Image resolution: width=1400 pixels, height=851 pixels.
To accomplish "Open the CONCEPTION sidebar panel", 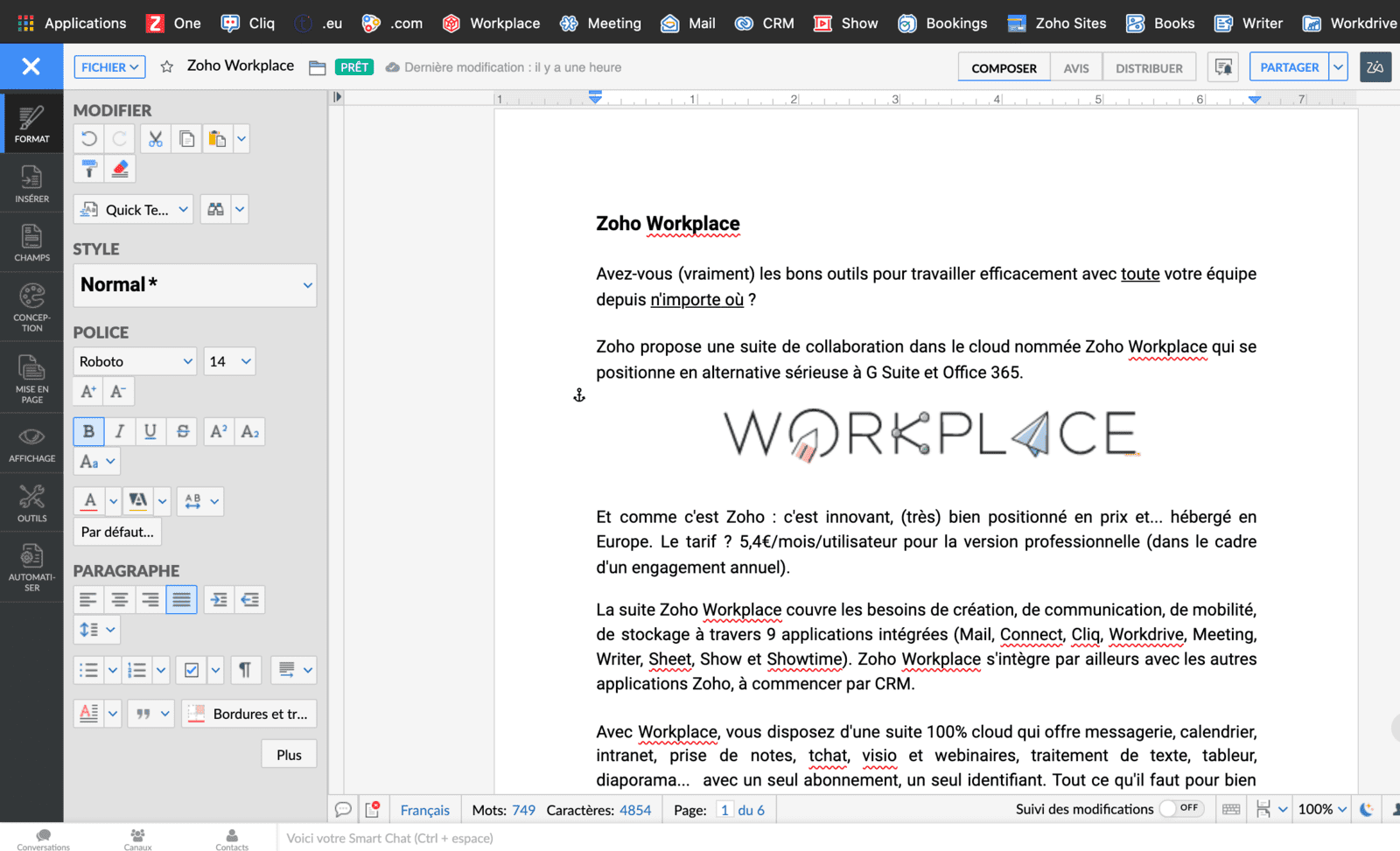I will [31, 307].
